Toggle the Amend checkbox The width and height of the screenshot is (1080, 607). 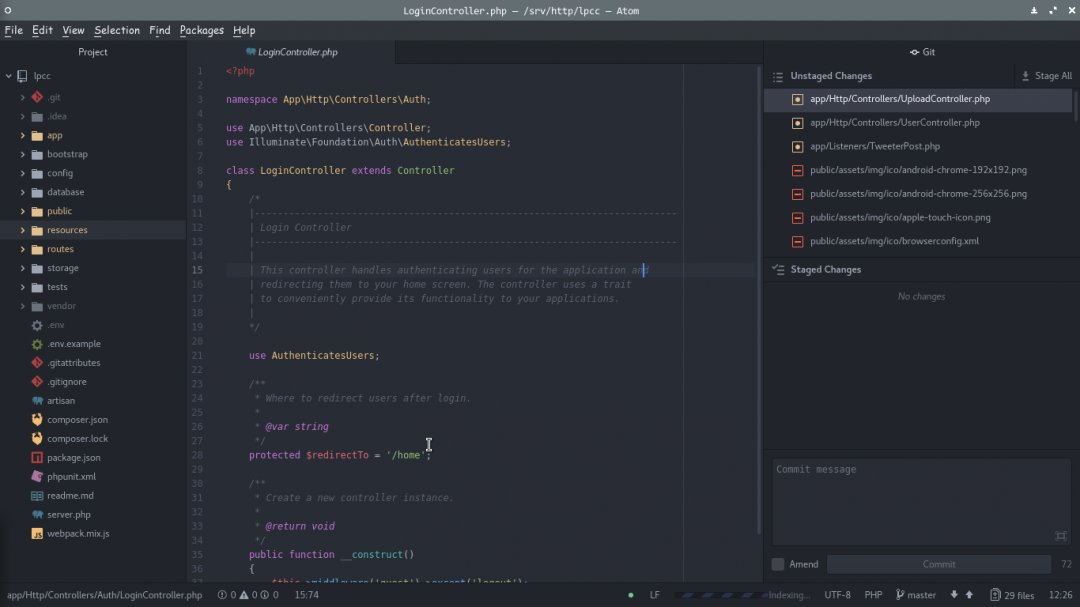778,564
